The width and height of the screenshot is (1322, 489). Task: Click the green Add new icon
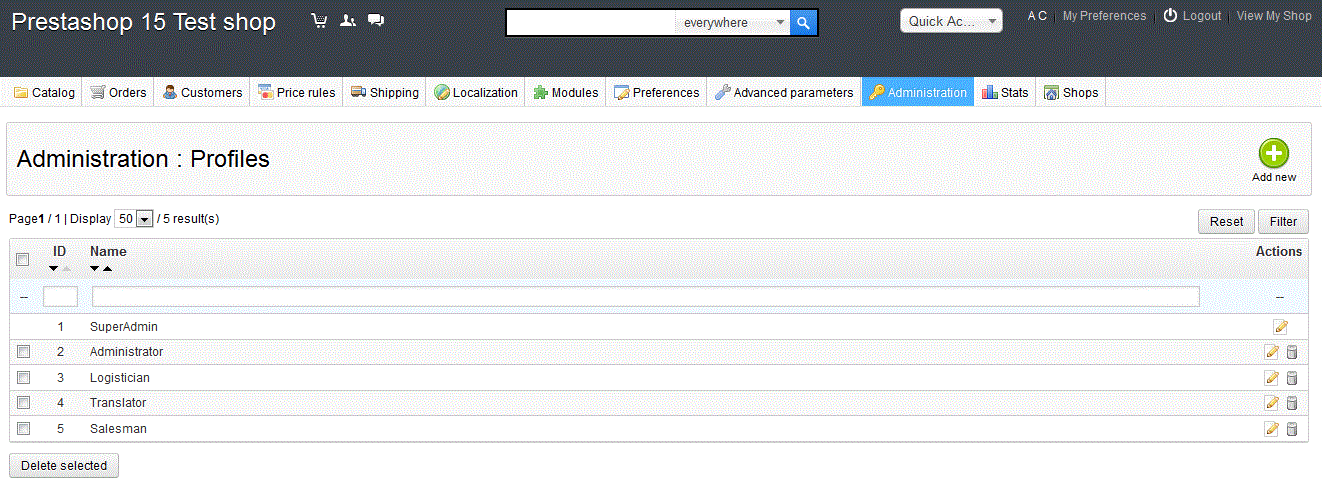pyautogui.click(x=1273, y=154)
